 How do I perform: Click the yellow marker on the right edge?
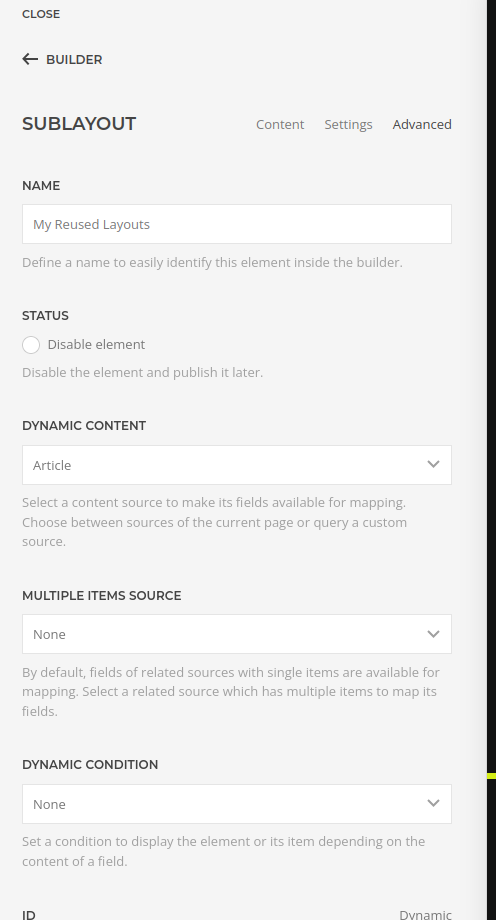(491, 776)
